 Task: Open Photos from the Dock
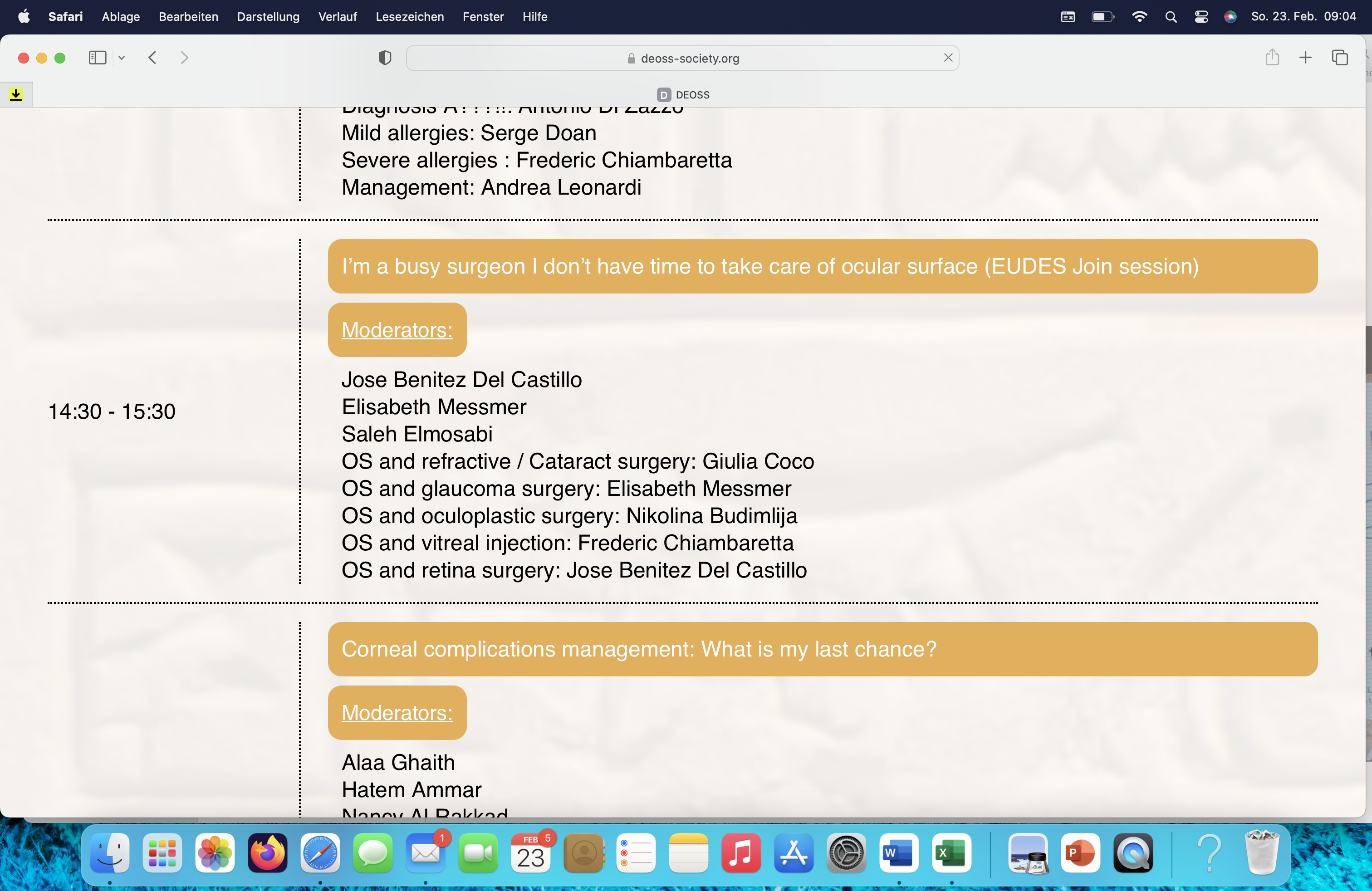[x=215, y=852]
